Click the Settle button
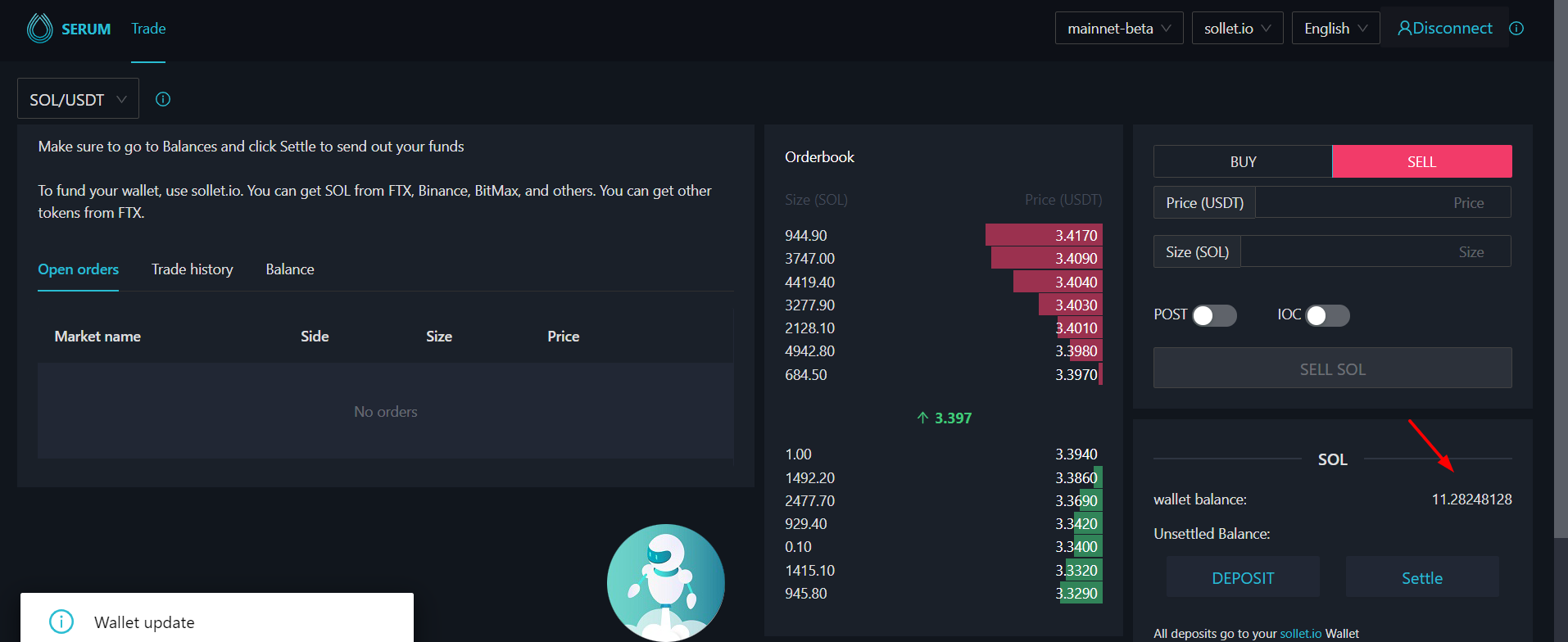The height and width of the screenshot is (642, 1568). [1422, 577]
